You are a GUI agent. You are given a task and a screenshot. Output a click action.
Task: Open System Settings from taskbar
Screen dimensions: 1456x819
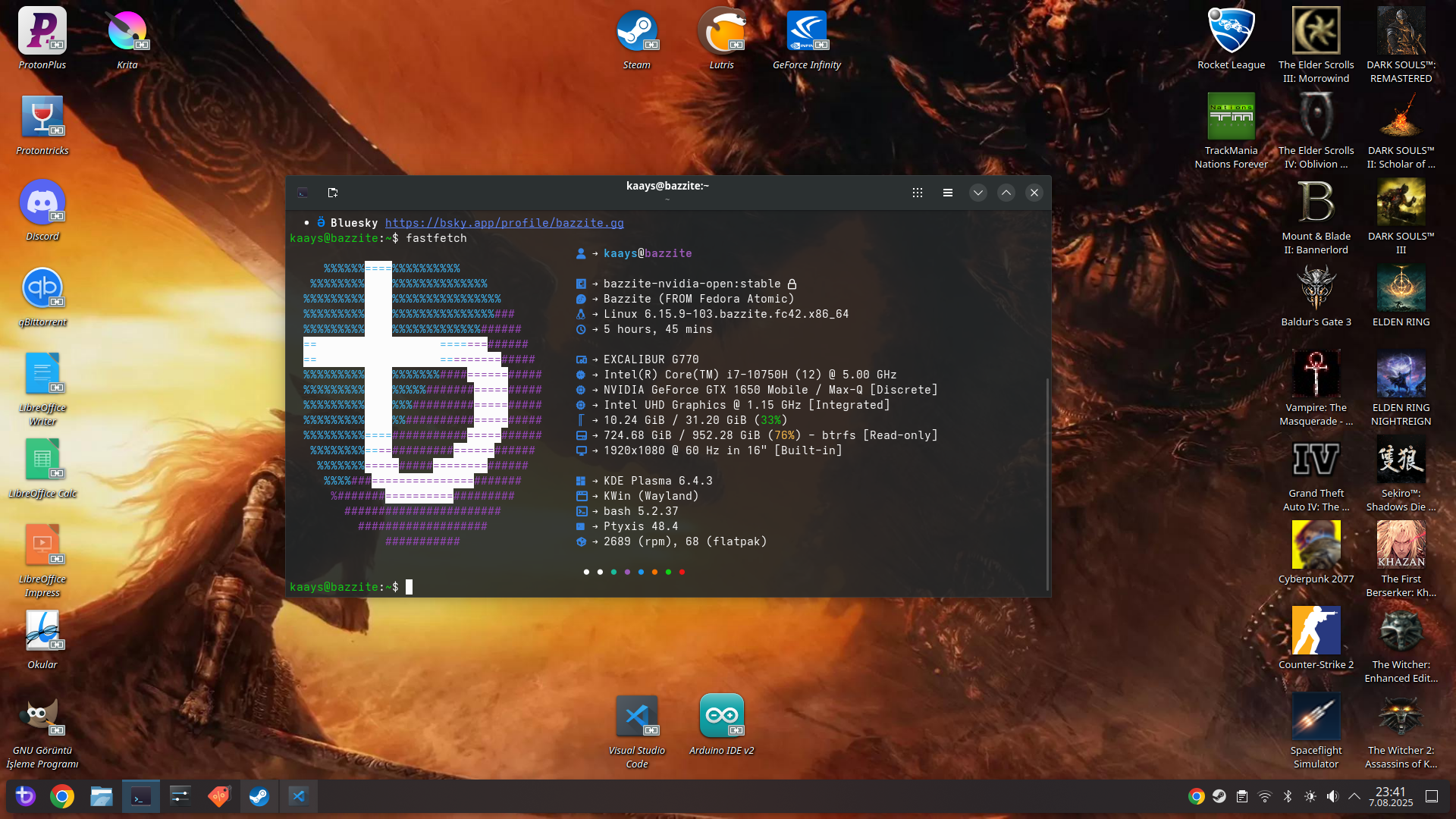coord(180,796)
